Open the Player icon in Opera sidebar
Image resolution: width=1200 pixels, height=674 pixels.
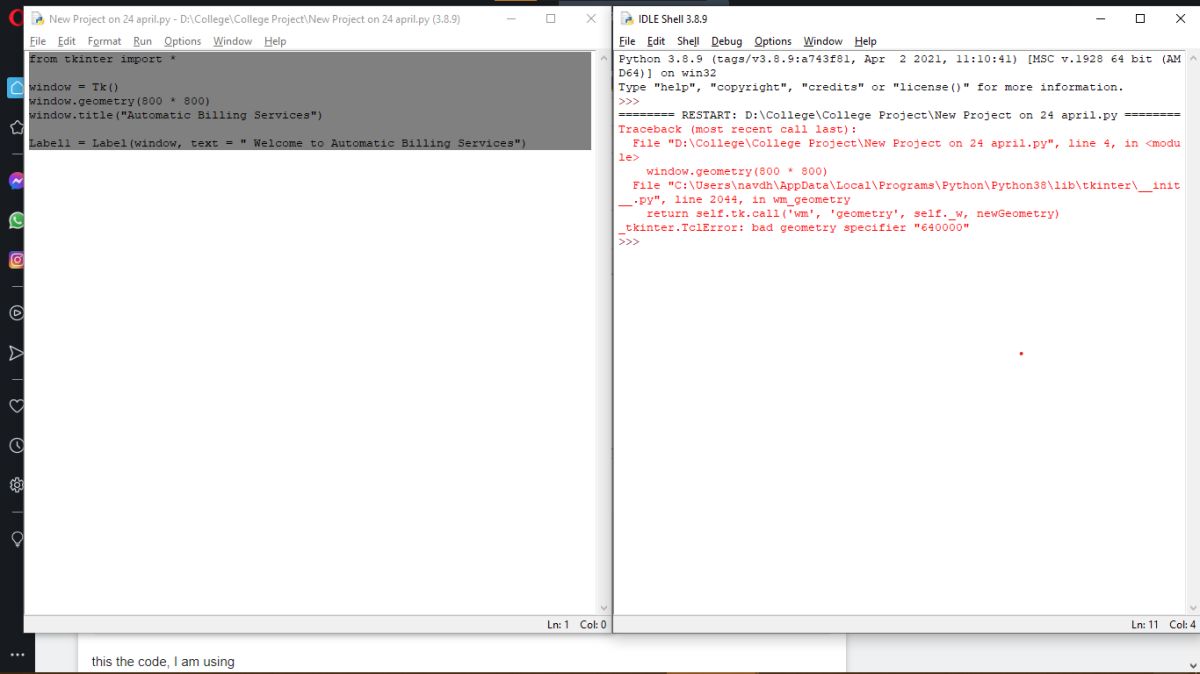point(16,312)
